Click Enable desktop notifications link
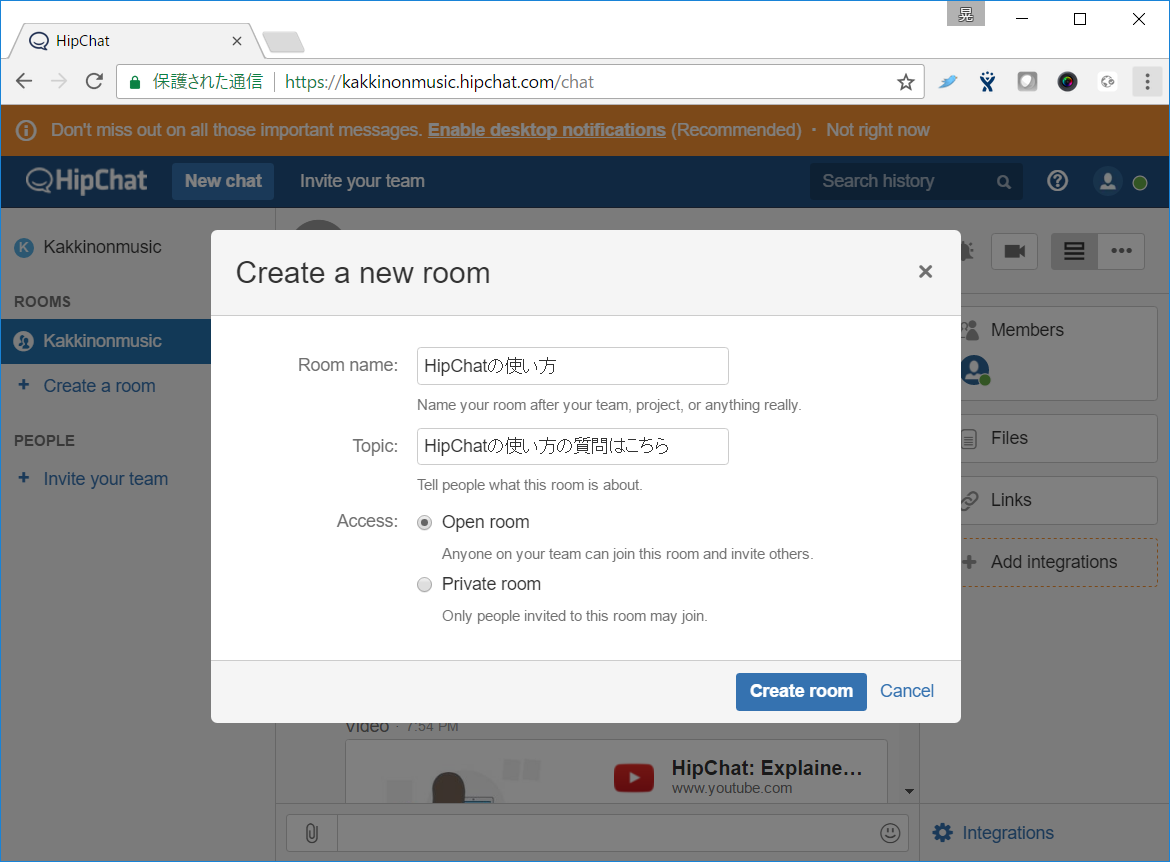Image resolution: width=1170 pixels, height=862 pixels. point(546,130)
